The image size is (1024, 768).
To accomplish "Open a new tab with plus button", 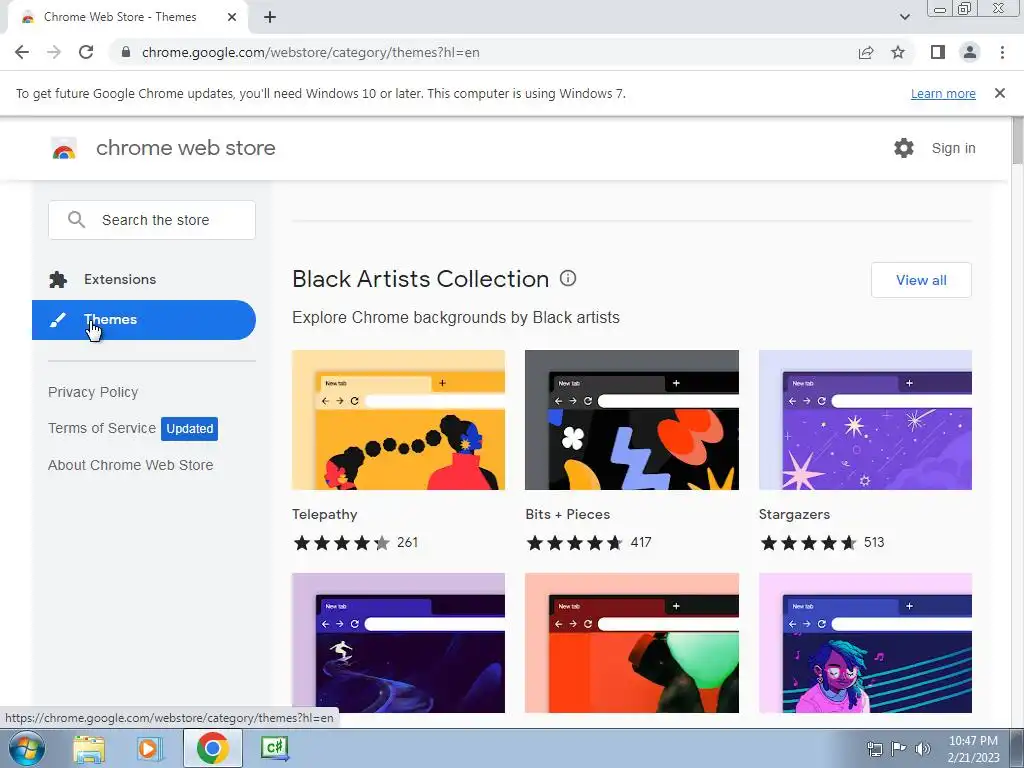I will [x=270, y=17].
